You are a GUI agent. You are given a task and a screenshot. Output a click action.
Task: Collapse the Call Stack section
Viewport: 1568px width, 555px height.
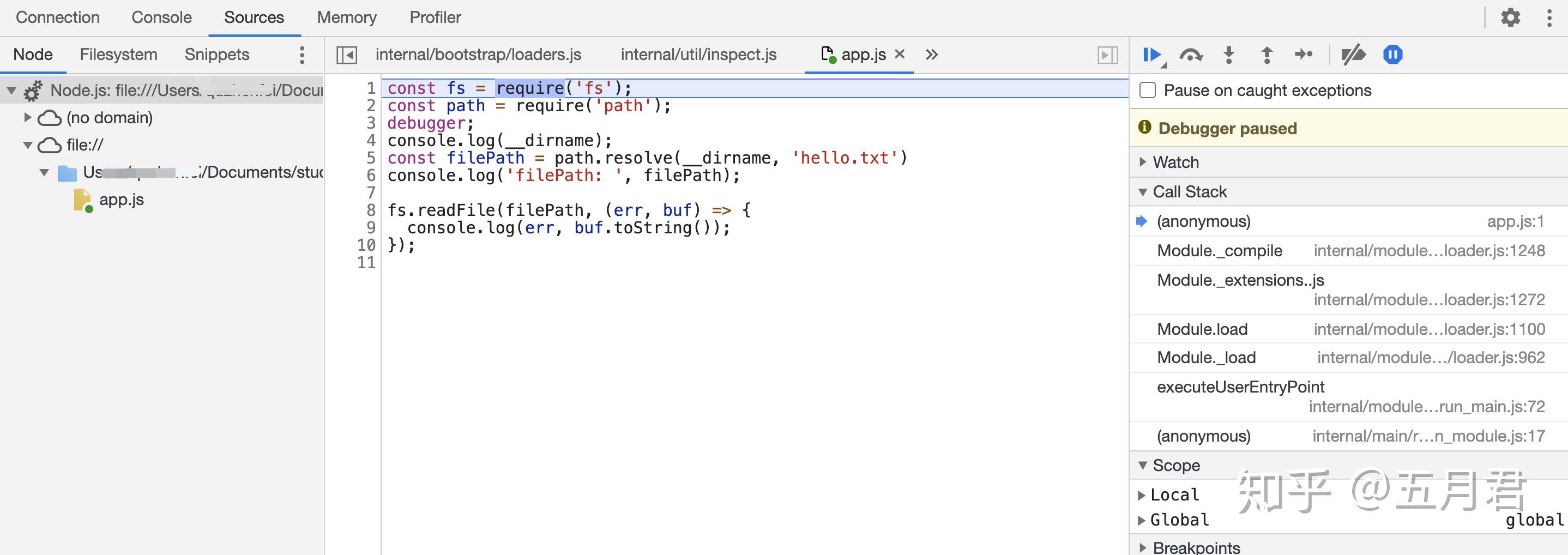1143,191
